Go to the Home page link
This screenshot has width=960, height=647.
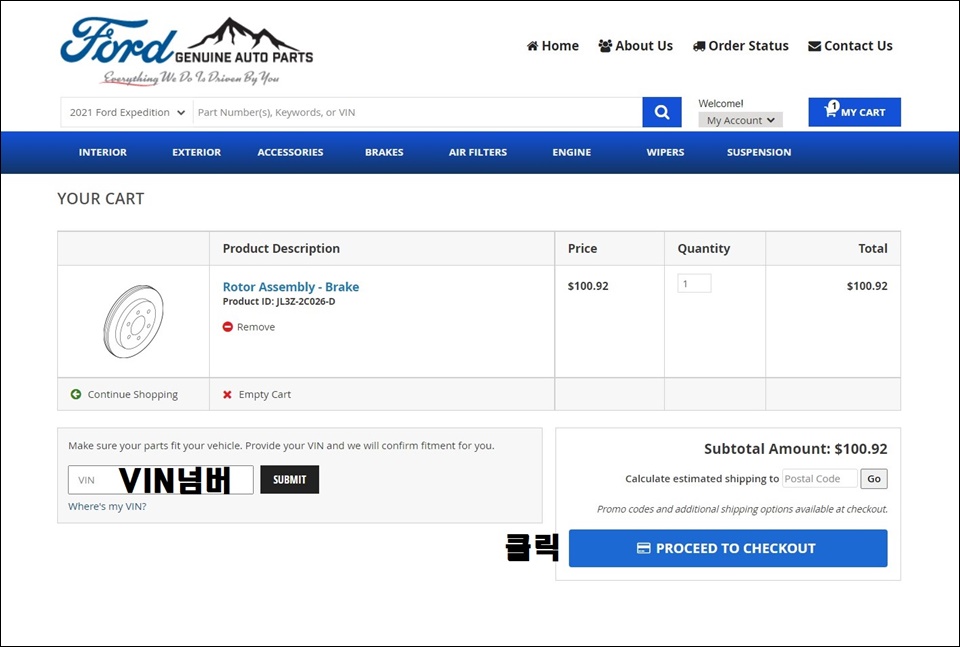point(553,46)
